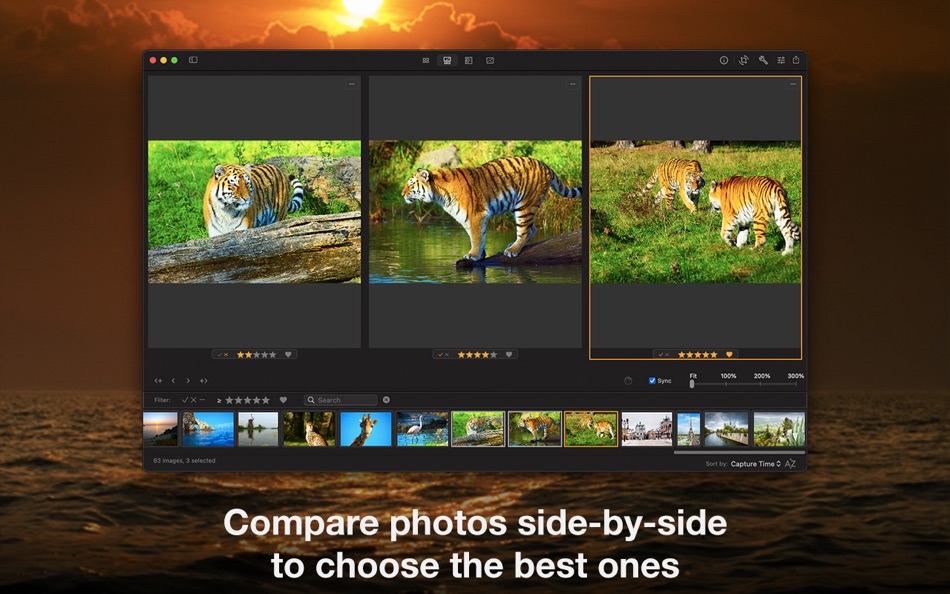Clear the search field with the X button
The image size is (950, 594).
(x=387, y=399)
